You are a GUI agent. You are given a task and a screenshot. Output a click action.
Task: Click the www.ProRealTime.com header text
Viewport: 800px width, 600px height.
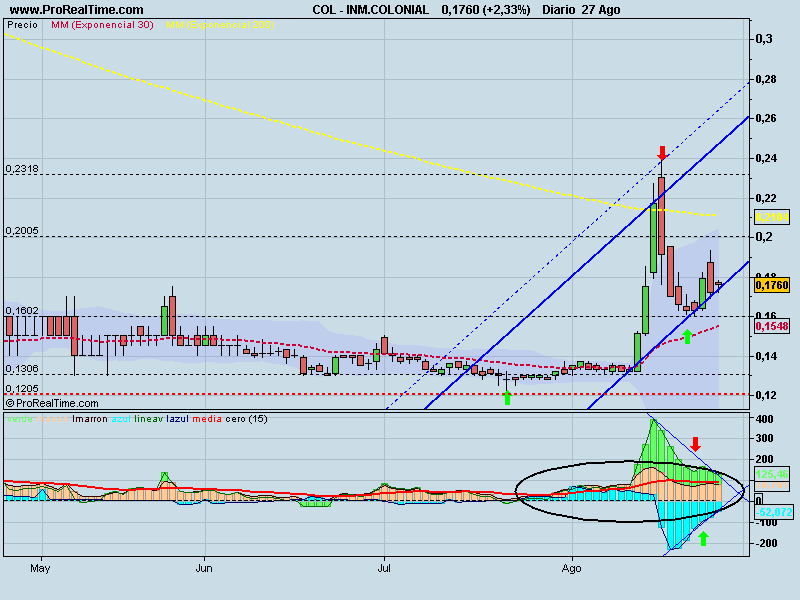[x=77, y=10]
